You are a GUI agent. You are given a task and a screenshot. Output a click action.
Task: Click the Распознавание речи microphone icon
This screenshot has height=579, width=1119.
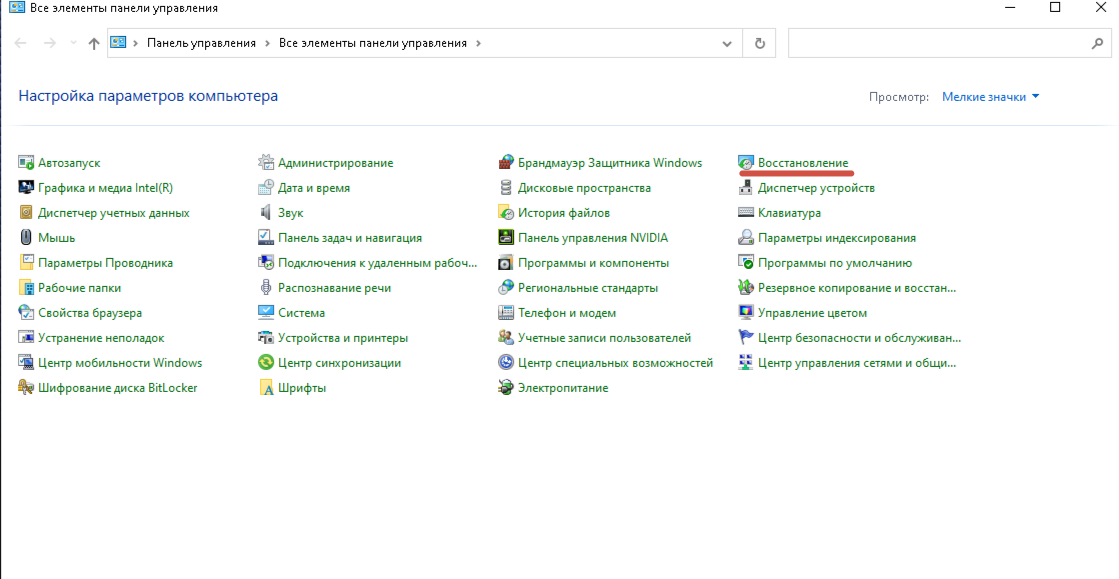[x=265, y=288]
